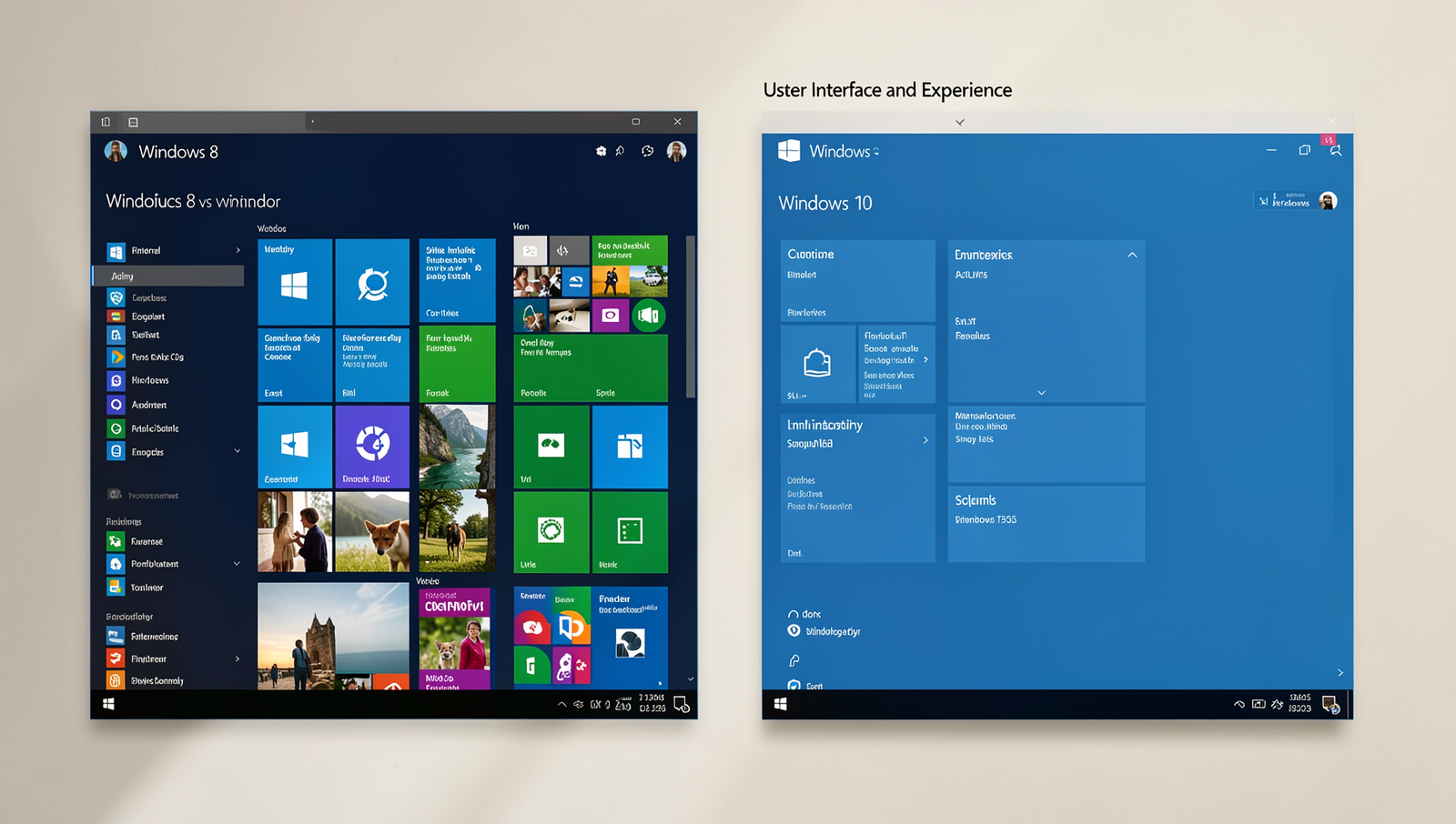Open the action center icon in Windows 8 taskbar
This screenshot has width=1456, height=824.
click(682, 705)
